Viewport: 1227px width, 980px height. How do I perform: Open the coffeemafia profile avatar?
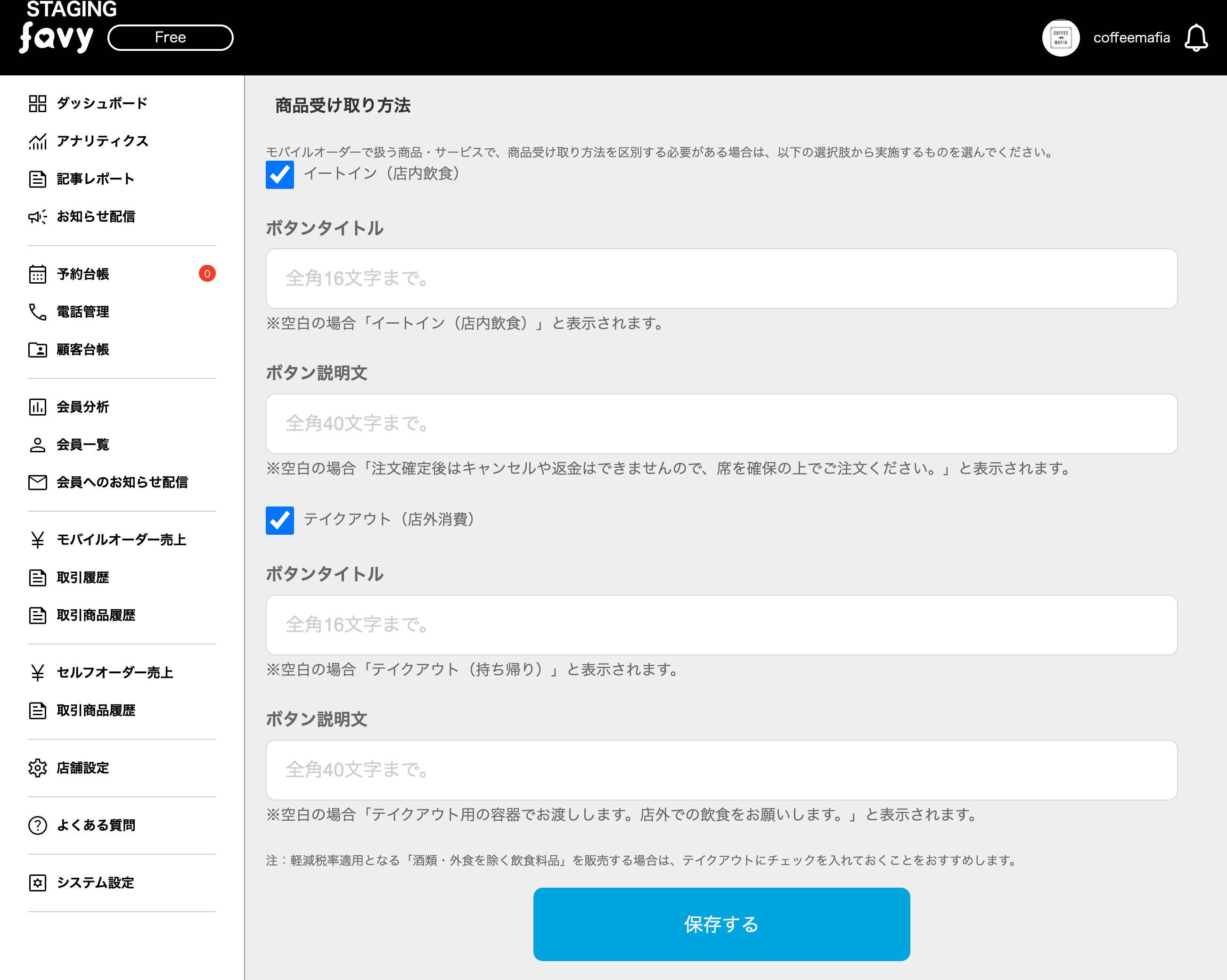[x=1060, y=38]
